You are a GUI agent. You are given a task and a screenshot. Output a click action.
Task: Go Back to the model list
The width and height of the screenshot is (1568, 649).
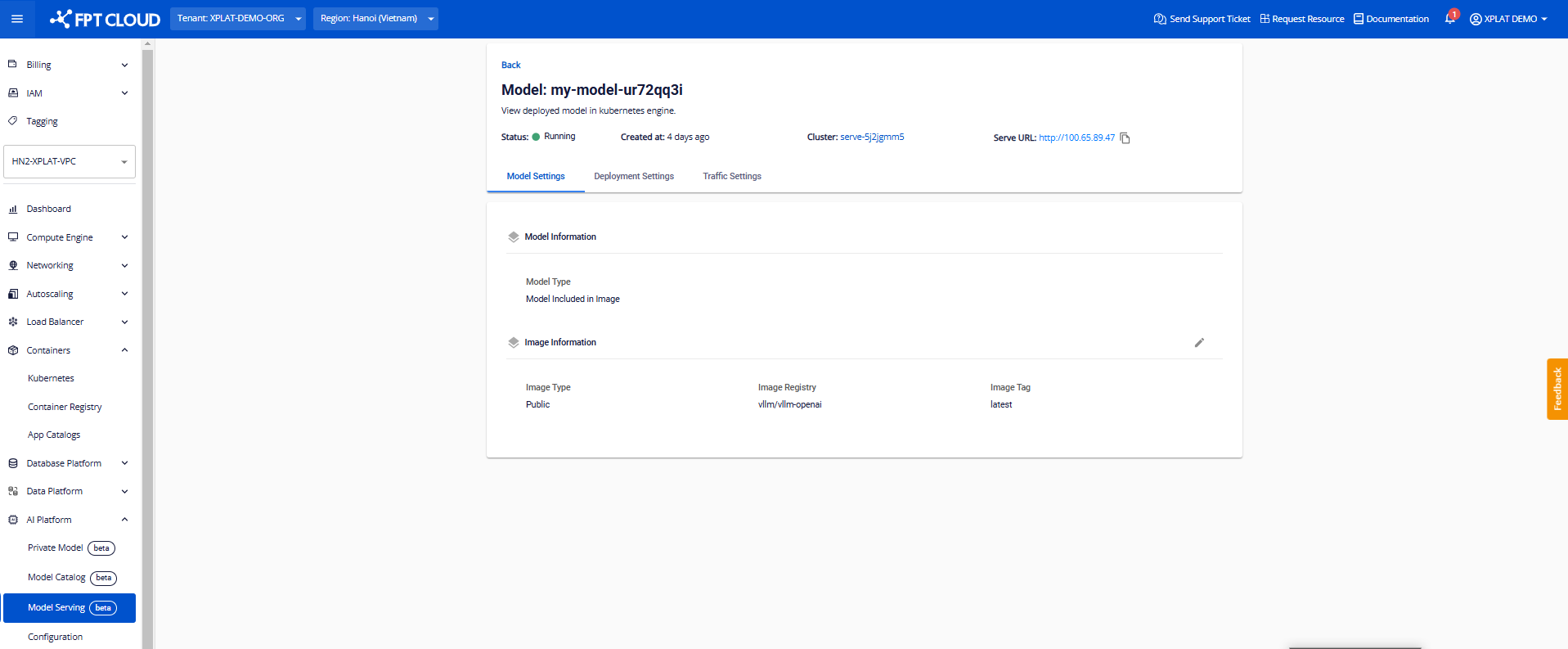tap(510, 65)
